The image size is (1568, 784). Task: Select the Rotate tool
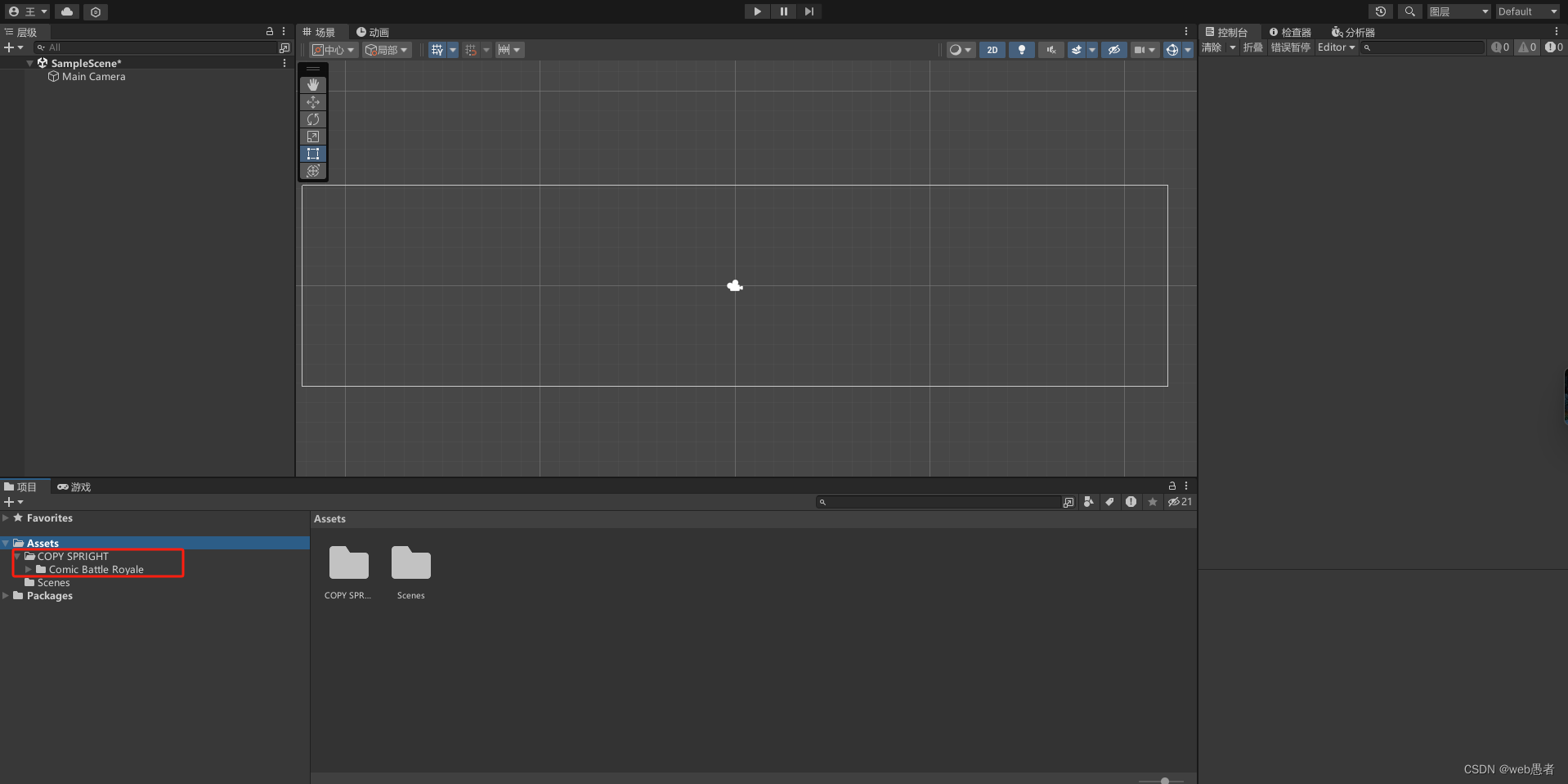[x=313, y=119]
